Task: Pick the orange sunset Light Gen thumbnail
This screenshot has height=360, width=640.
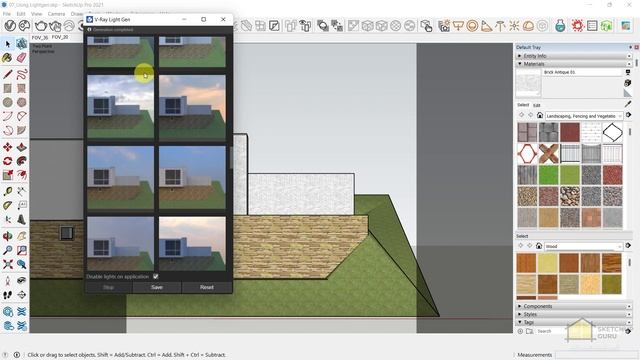Action: point(192,107)
